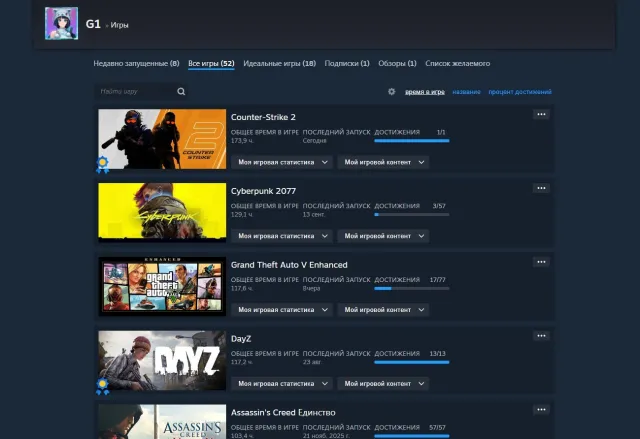Screen dimensions: 640x439
Task: Expand Моя игровая статистика for Counter-Strike 2
Action: [x=282, y=162]
